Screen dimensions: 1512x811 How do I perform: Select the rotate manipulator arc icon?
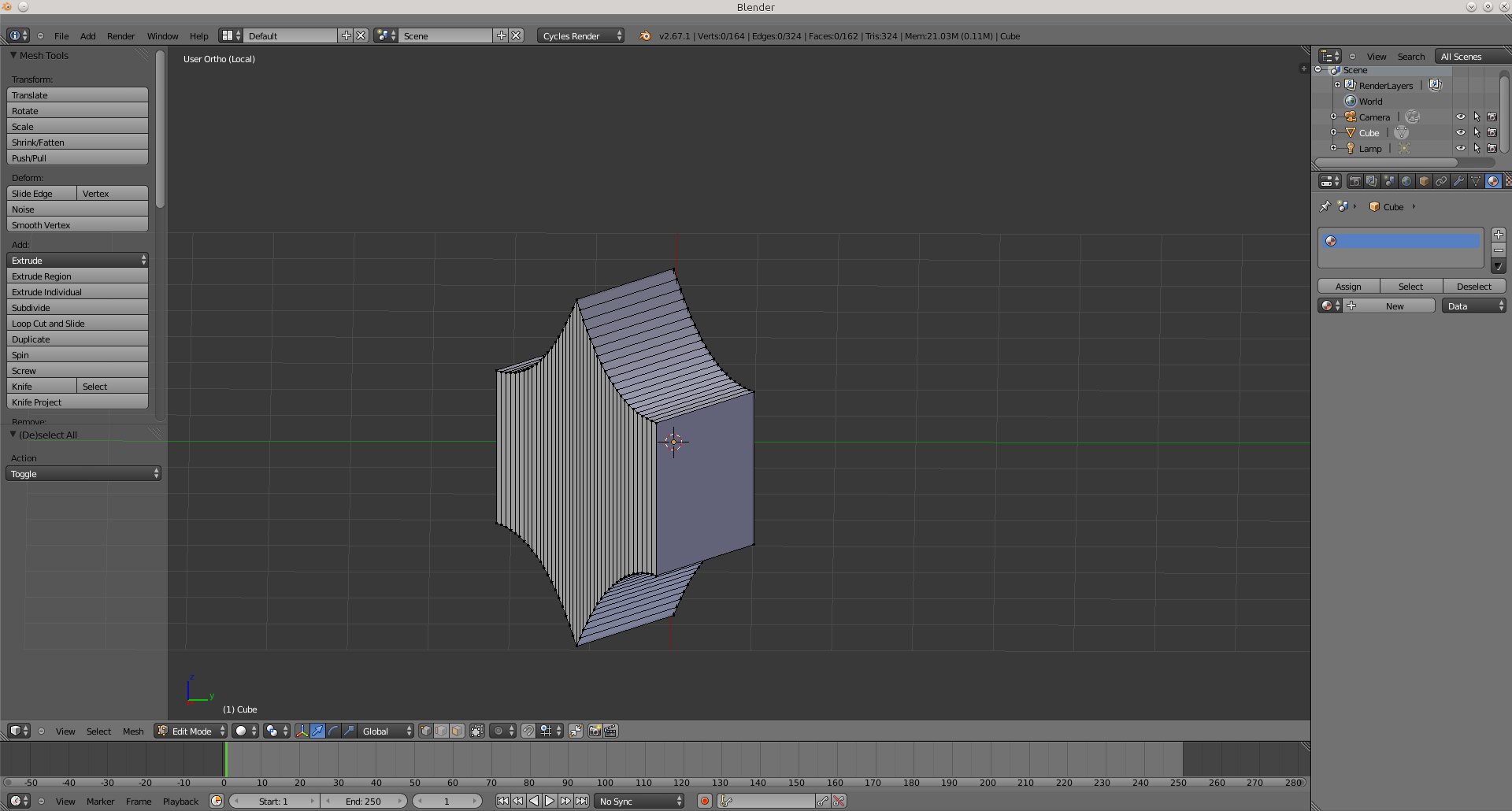click(x=333, y=731)
